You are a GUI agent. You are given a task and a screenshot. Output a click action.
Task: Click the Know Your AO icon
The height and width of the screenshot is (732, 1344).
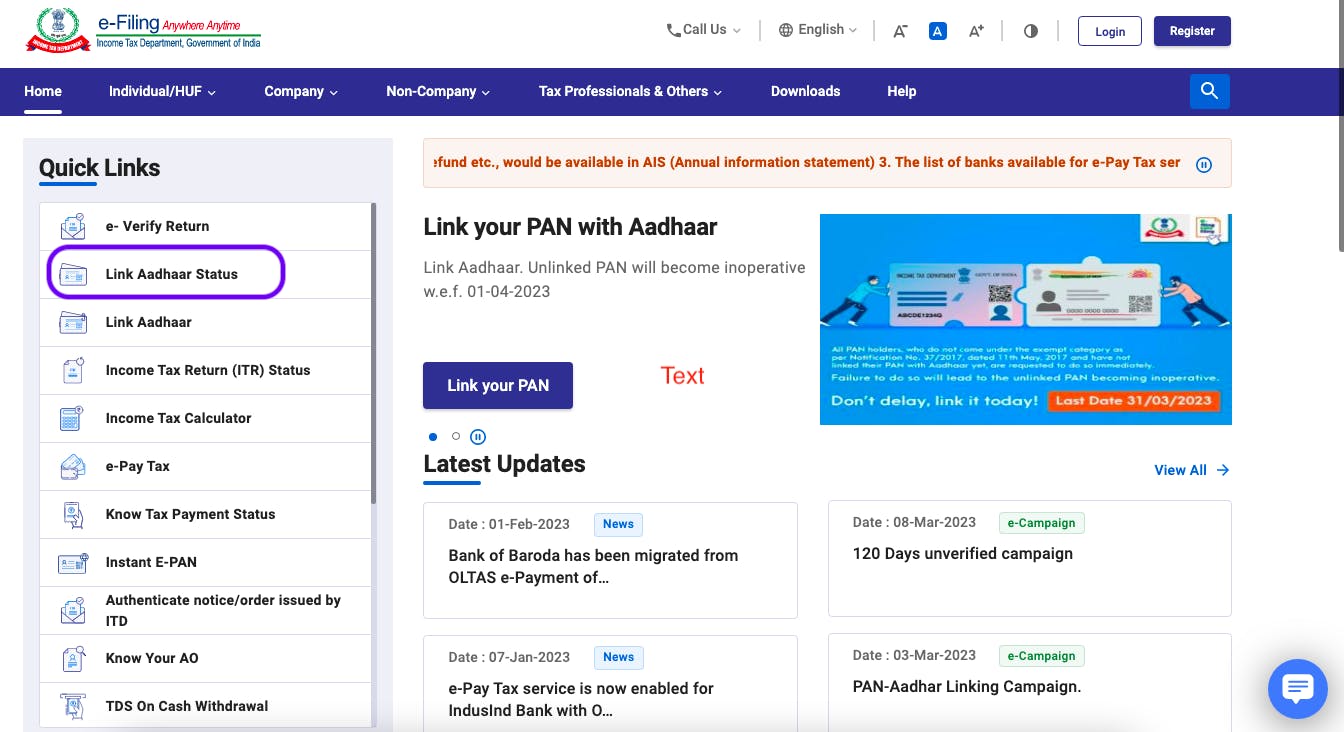point(73,658)
